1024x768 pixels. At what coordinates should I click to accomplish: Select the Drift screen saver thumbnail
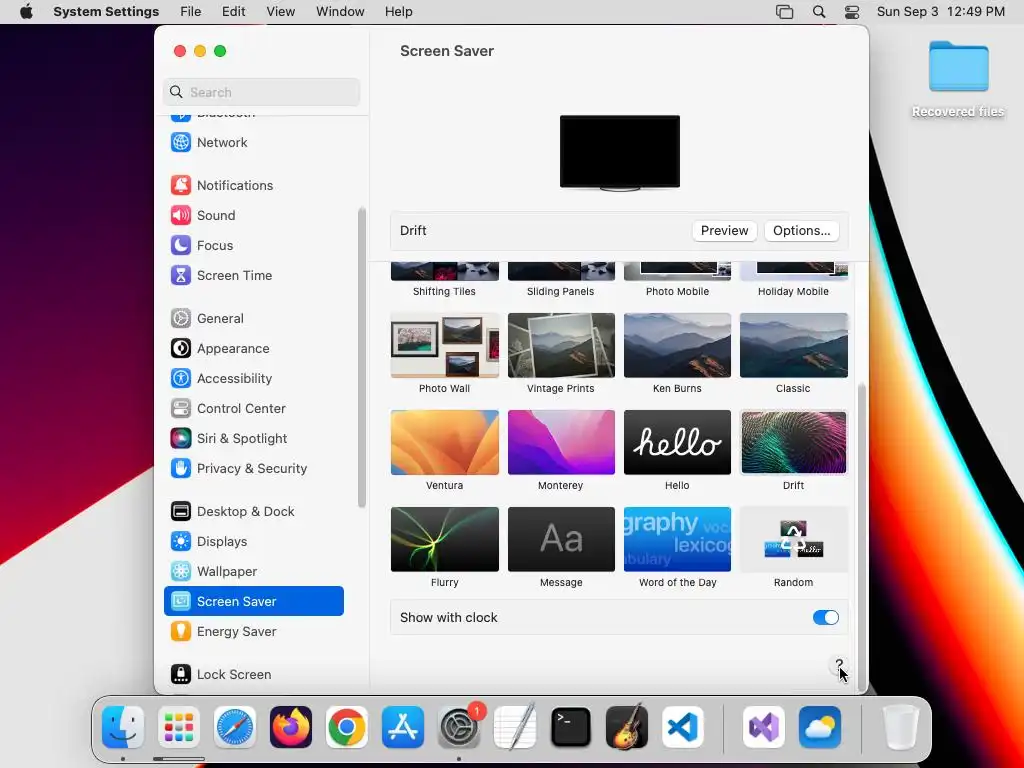(793, 442)
